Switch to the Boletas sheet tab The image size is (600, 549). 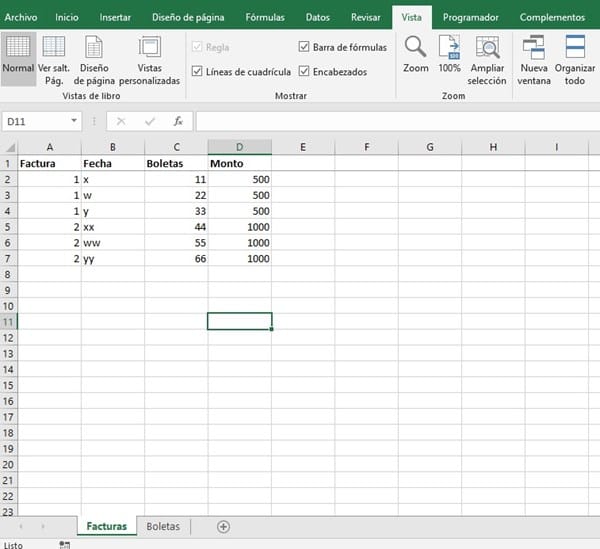(163, 526)
